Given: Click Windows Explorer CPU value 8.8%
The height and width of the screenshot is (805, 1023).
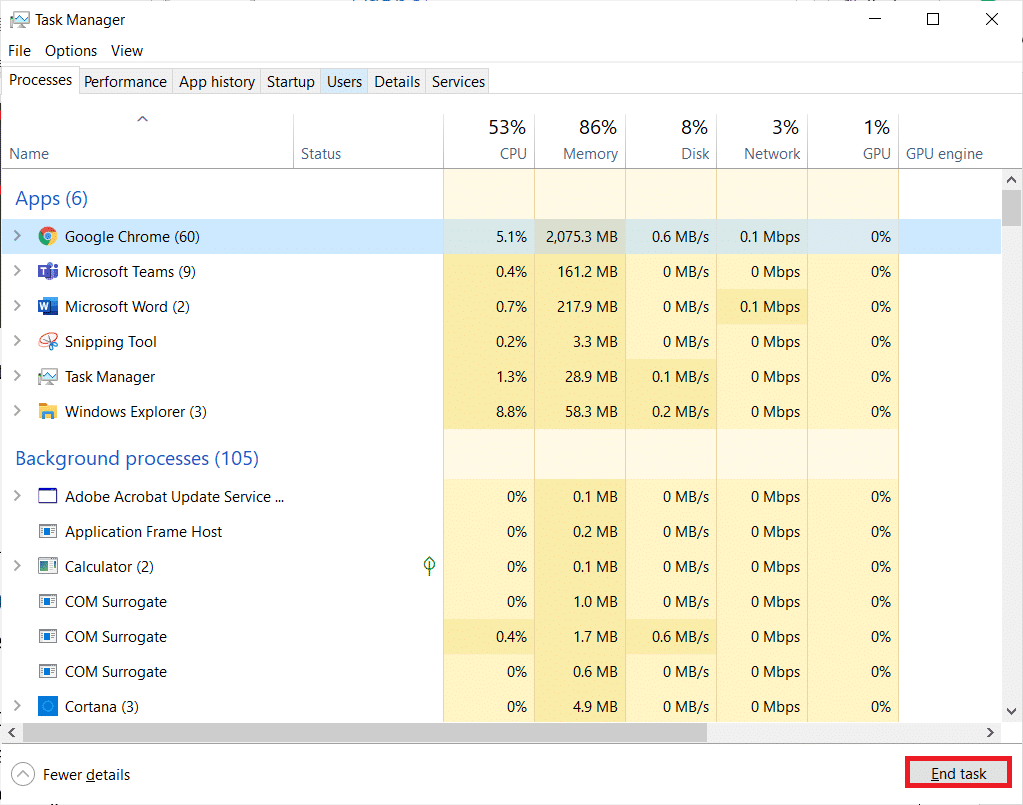Looking at the screenshot, I should pos(511,412).
